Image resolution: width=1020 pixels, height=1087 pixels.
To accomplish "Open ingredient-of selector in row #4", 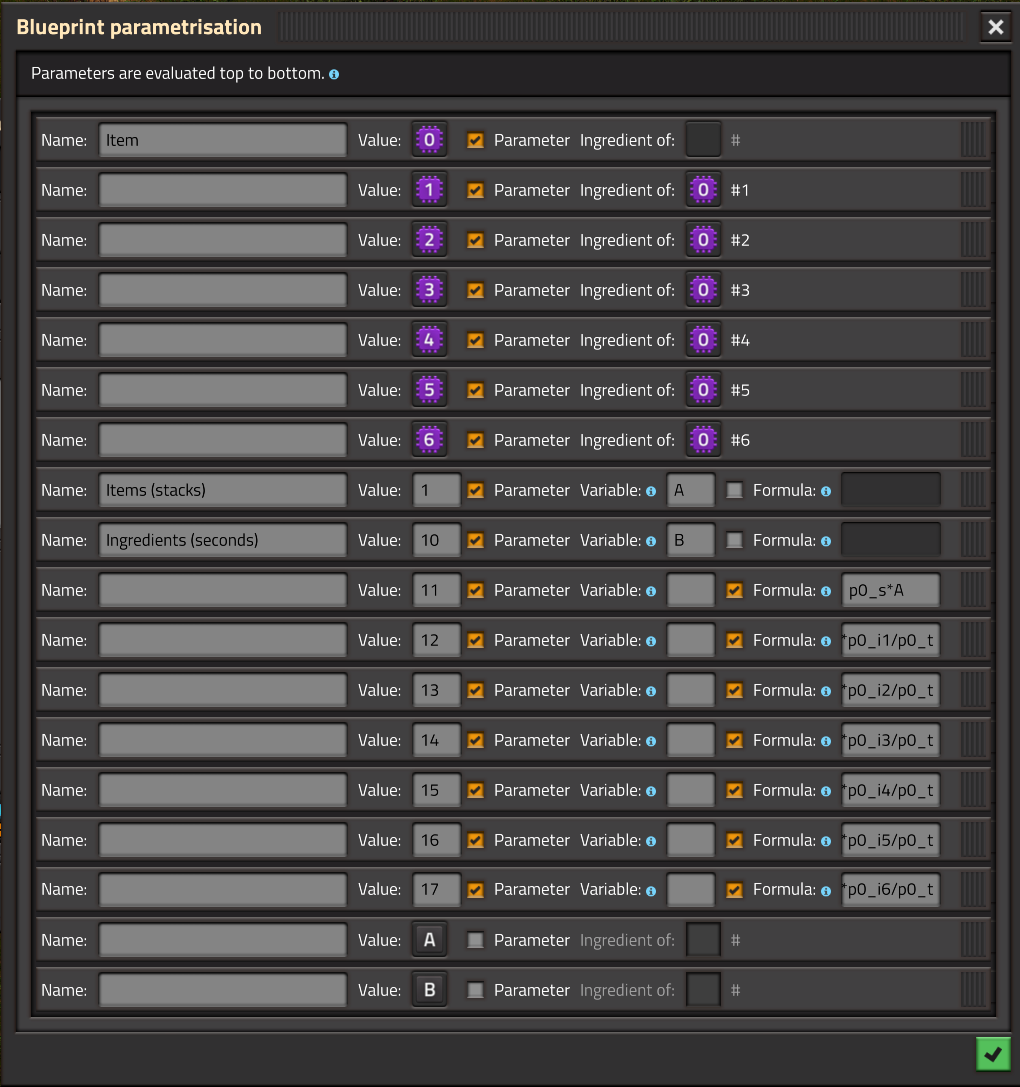I will pyautogui.click(x=703, y=340).
